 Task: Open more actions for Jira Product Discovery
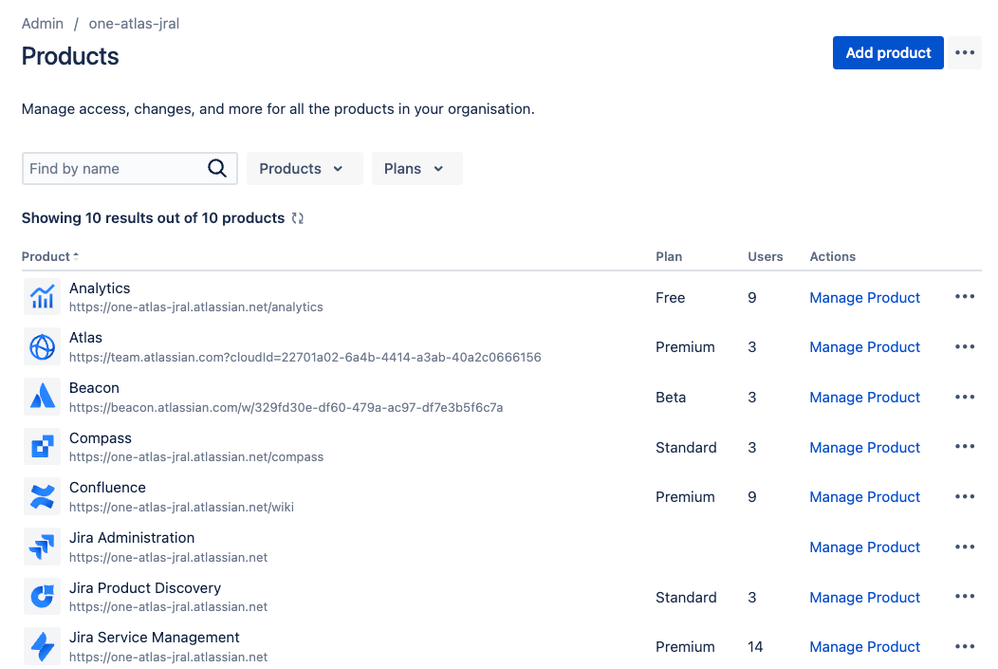965,596
